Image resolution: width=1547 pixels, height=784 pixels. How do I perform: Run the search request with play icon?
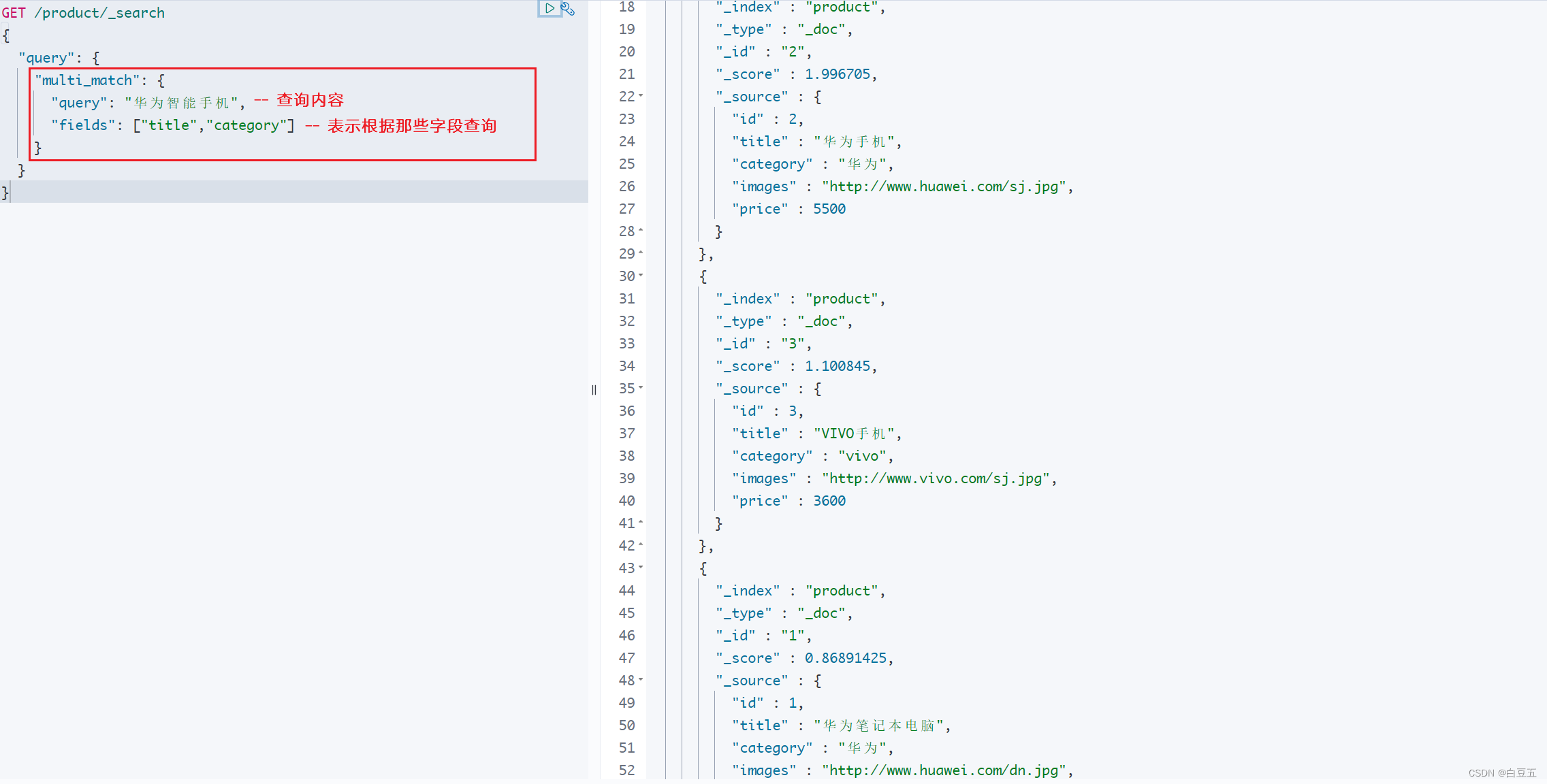click(x=549, y=9)
